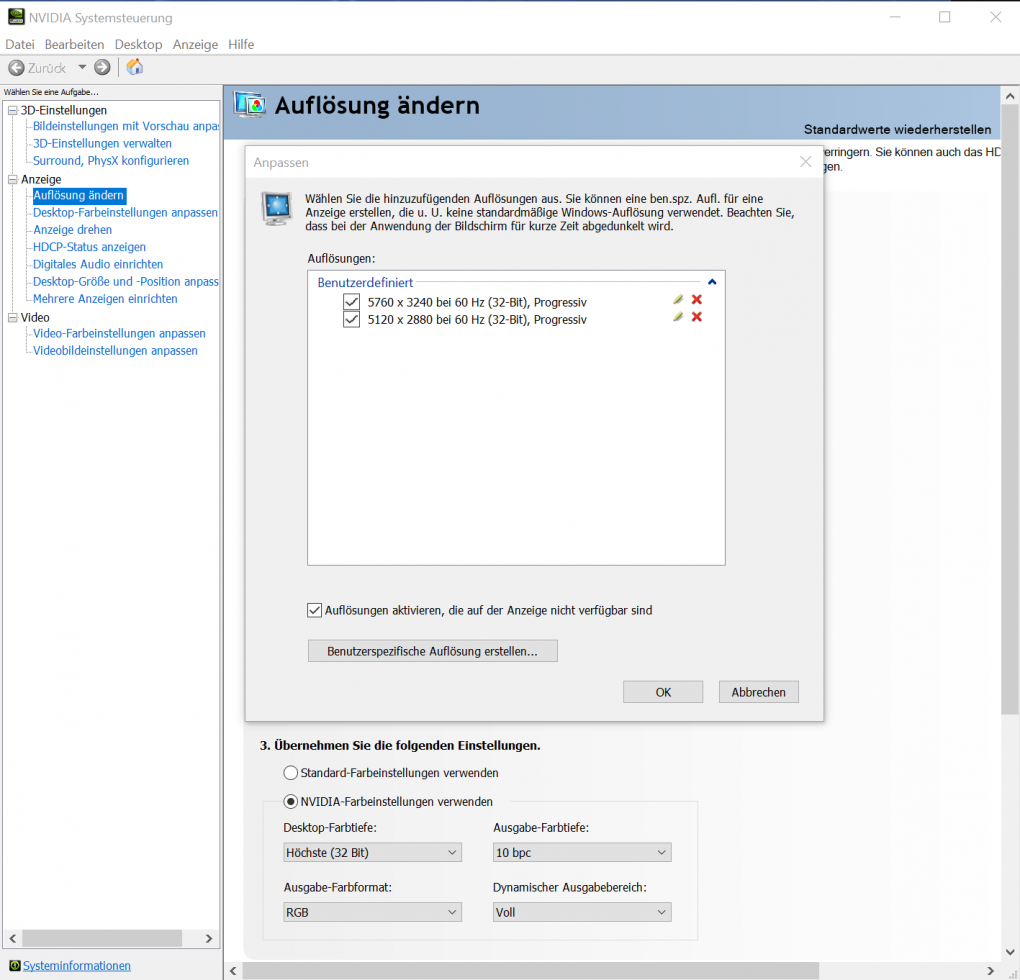Collapse the 3D-Einstellungen tree node
1020x980 pixels.
coord(12,111)
